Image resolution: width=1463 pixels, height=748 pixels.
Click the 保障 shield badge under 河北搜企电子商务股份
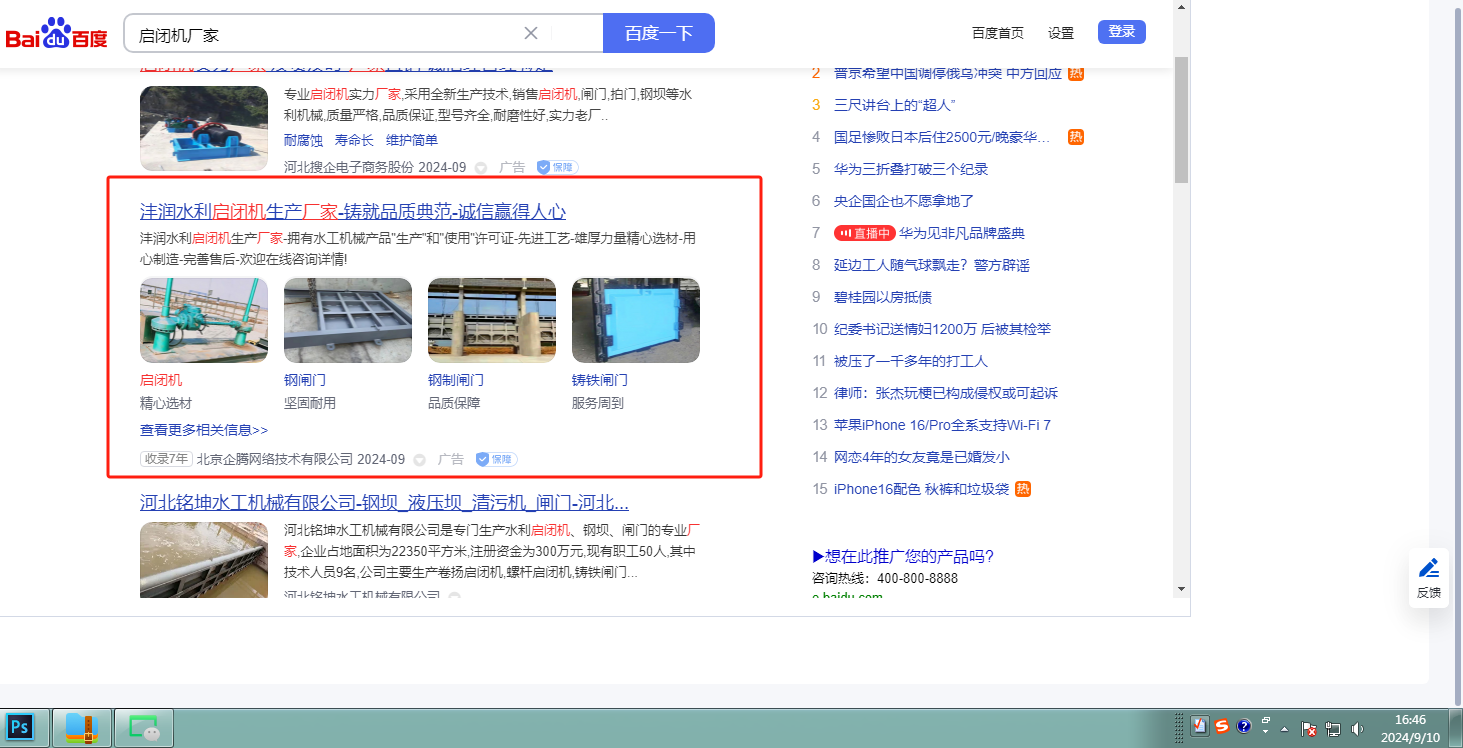(x=557, y=167)
